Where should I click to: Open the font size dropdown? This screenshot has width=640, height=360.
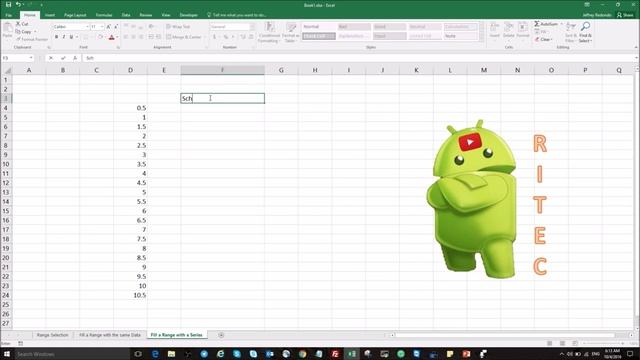pos(102,27)
